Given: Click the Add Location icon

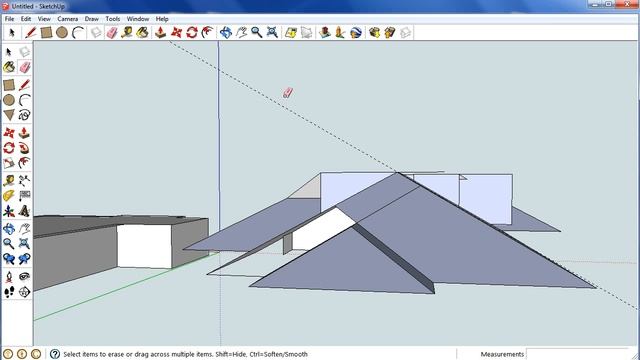Looking at the screenshot, I should click(291, 33).
